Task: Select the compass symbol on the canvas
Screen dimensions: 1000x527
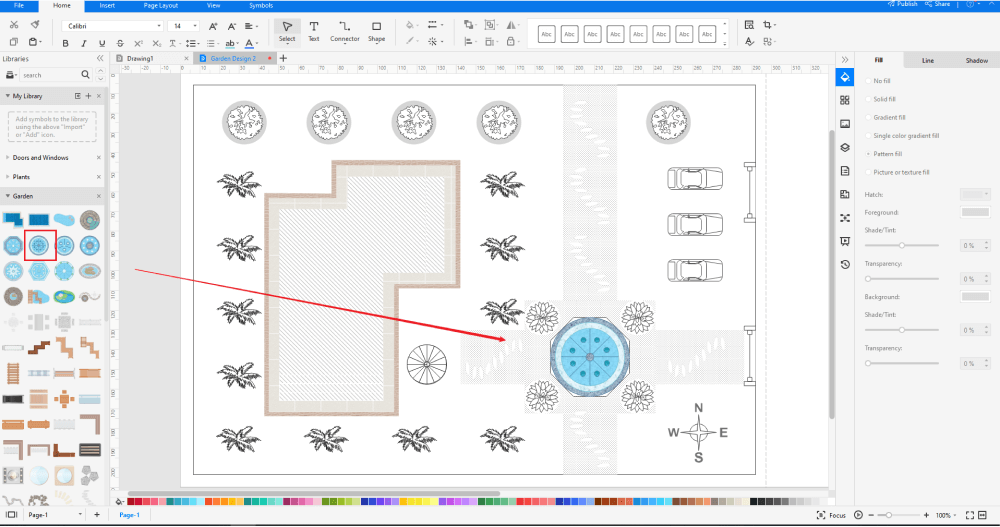Action: (x=698, y=433)
